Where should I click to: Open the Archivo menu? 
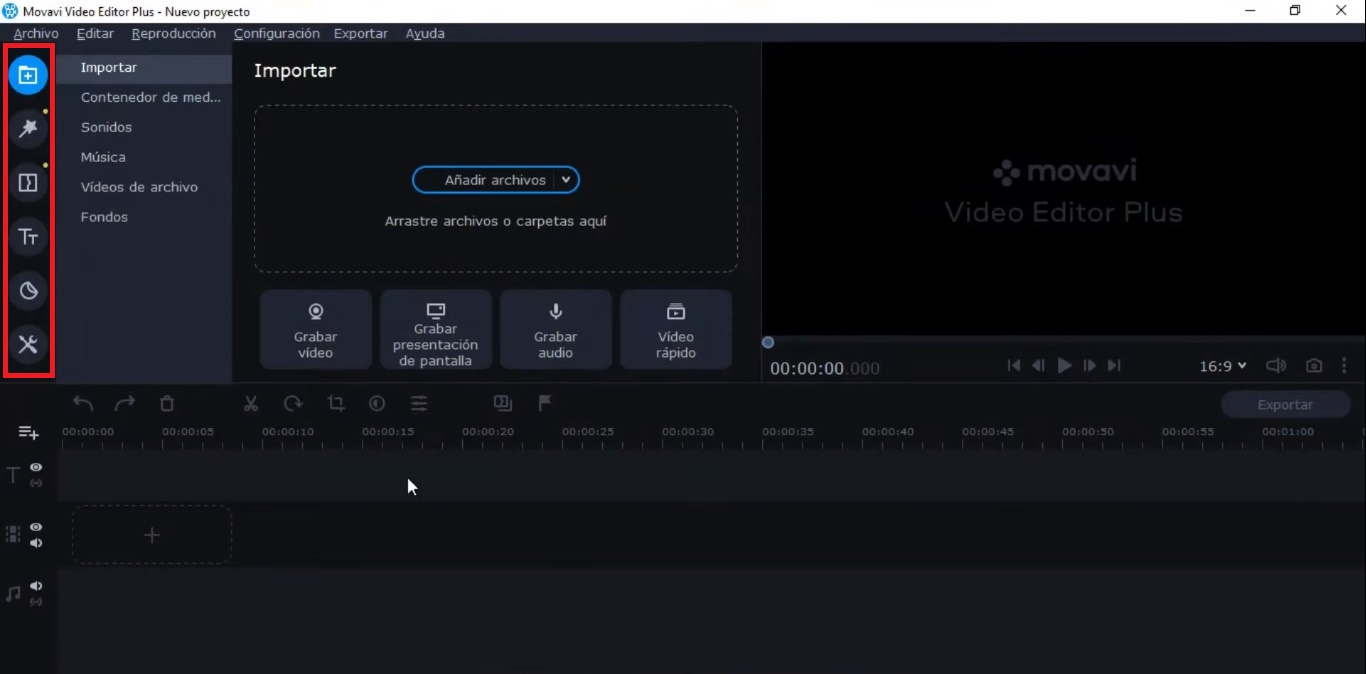point(36,33)
